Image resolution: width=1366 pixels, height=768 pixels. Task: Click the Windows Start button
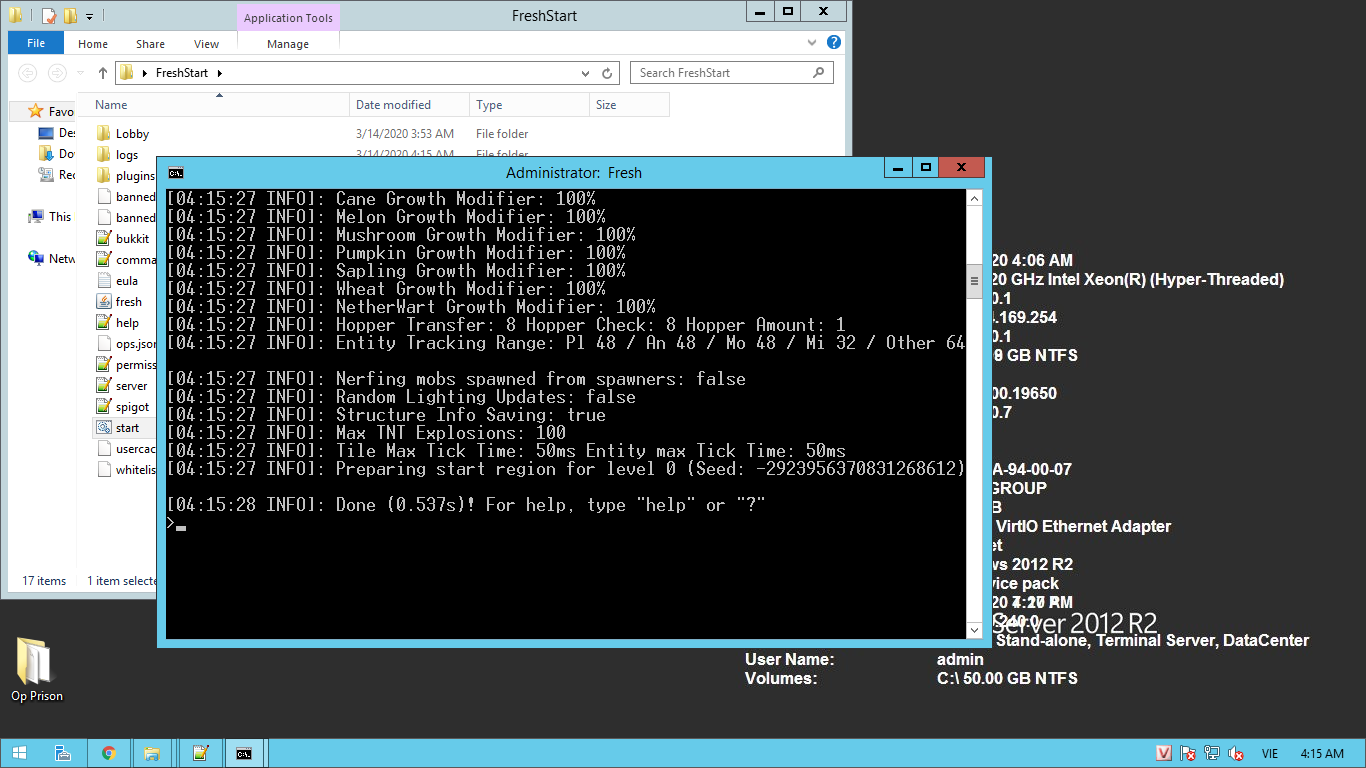coord(20,753)
